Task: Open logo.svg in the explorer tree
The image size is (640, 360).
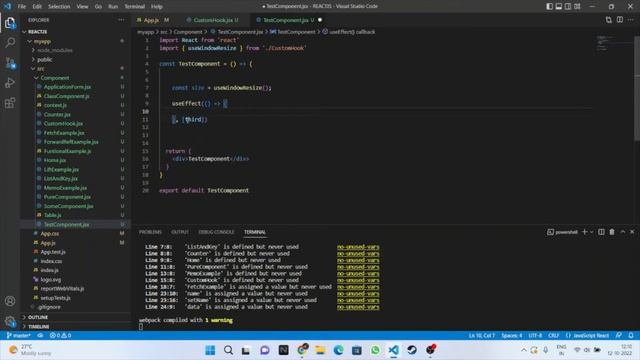Action: coord(51,280)
